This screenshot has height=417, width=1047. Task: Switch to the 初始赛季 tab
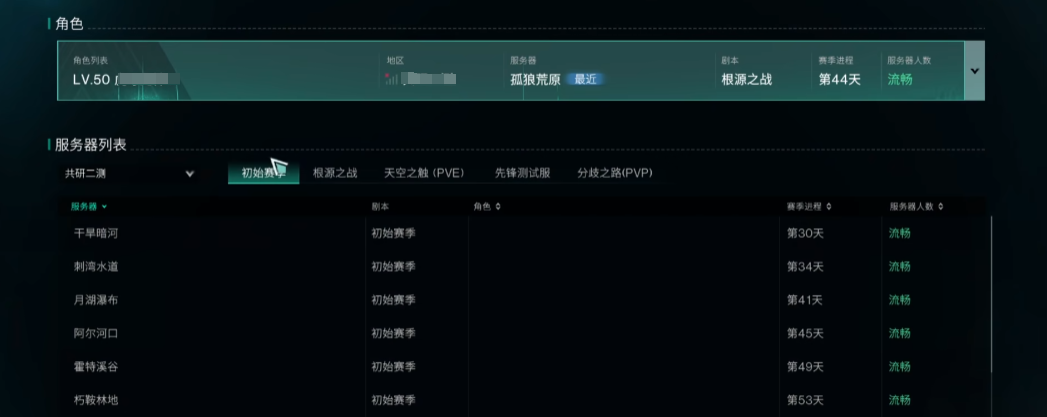(263, 173)
